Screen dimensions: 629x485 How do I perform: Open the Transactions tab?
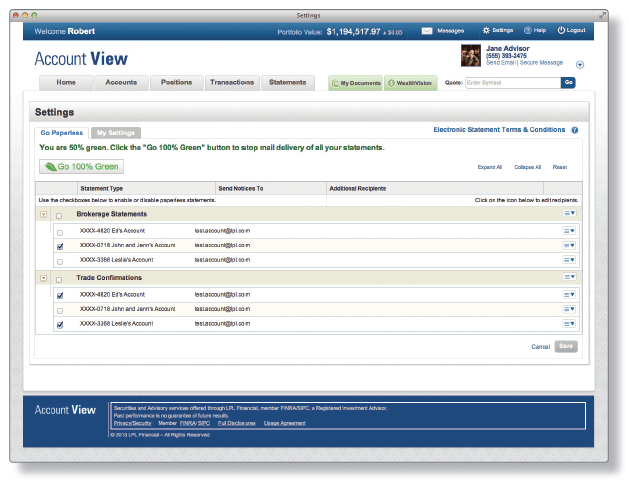(232, 83)
